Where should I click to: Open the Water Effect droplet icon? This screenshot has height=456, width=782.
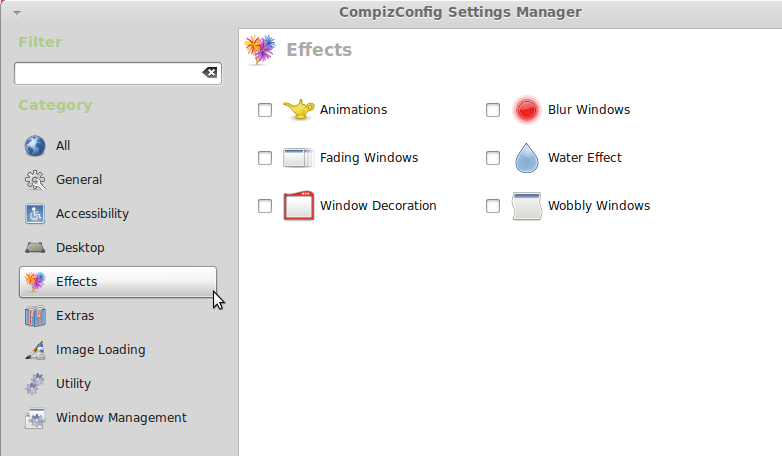(526, 158)
